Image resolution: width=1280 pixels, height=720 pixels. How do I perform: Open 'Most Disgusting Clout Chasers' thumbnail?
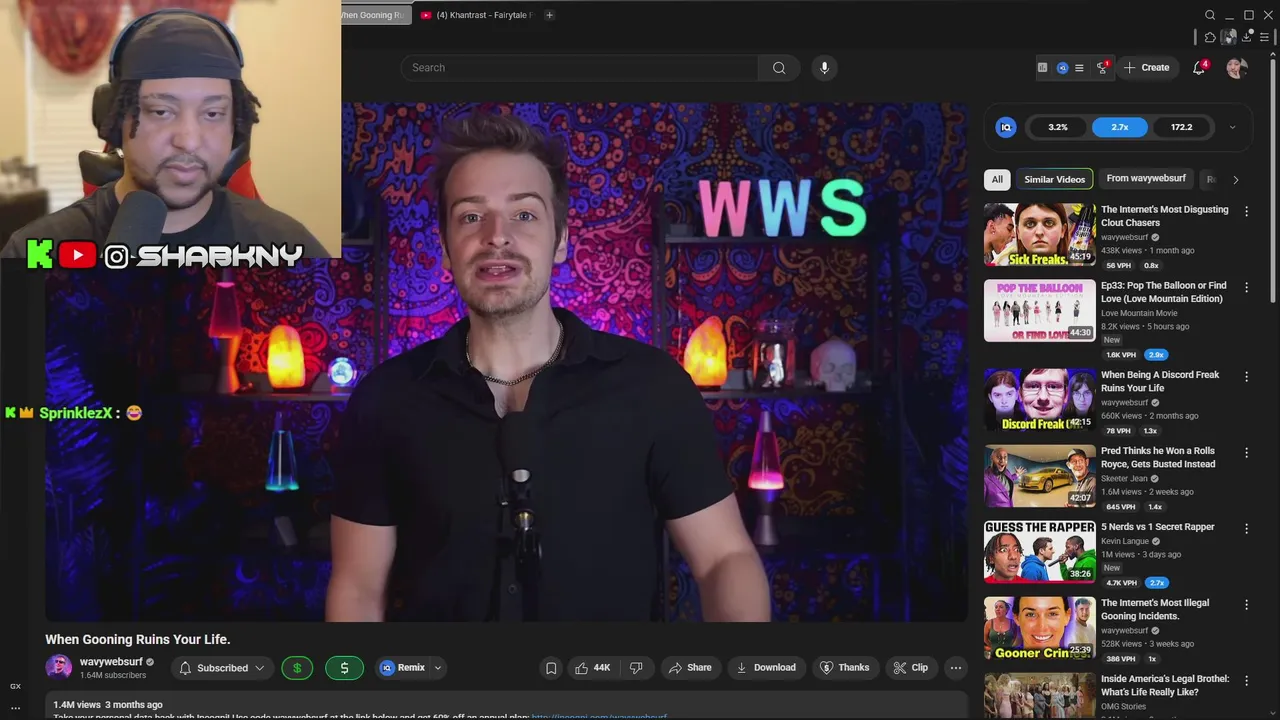(1040, 235)
